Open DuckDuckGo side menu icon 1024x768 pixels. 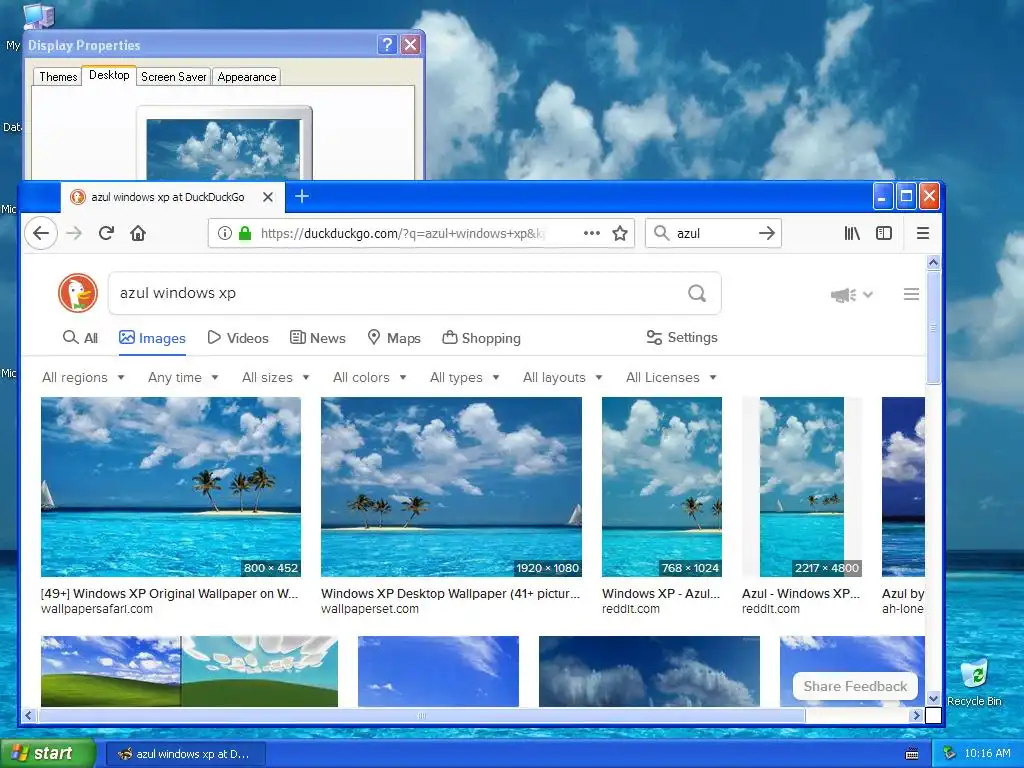(911, 295)
